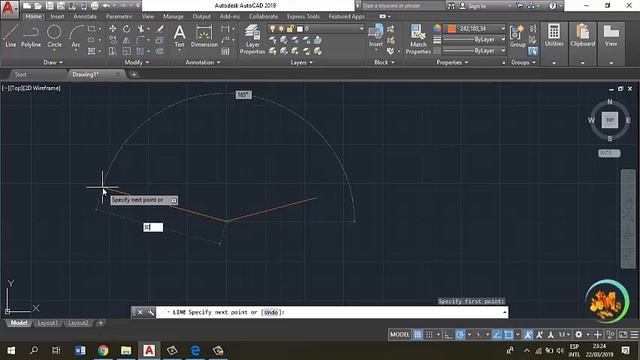The width and height of the screenshot is (640, 360).
Task: Expand the Modify panel
Action: point(136,62)
